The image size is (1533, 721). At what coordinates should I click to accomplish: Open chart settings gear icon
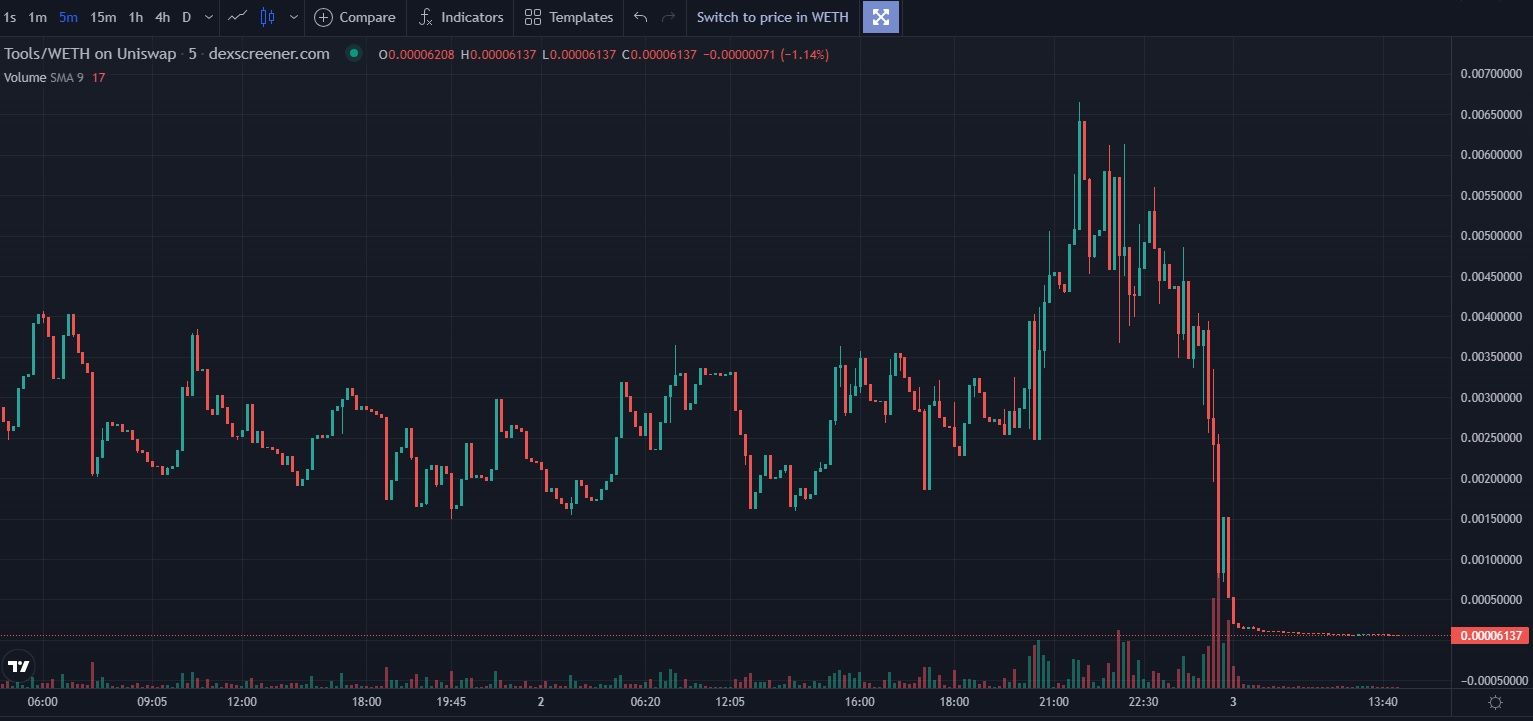click(1495, 702)
